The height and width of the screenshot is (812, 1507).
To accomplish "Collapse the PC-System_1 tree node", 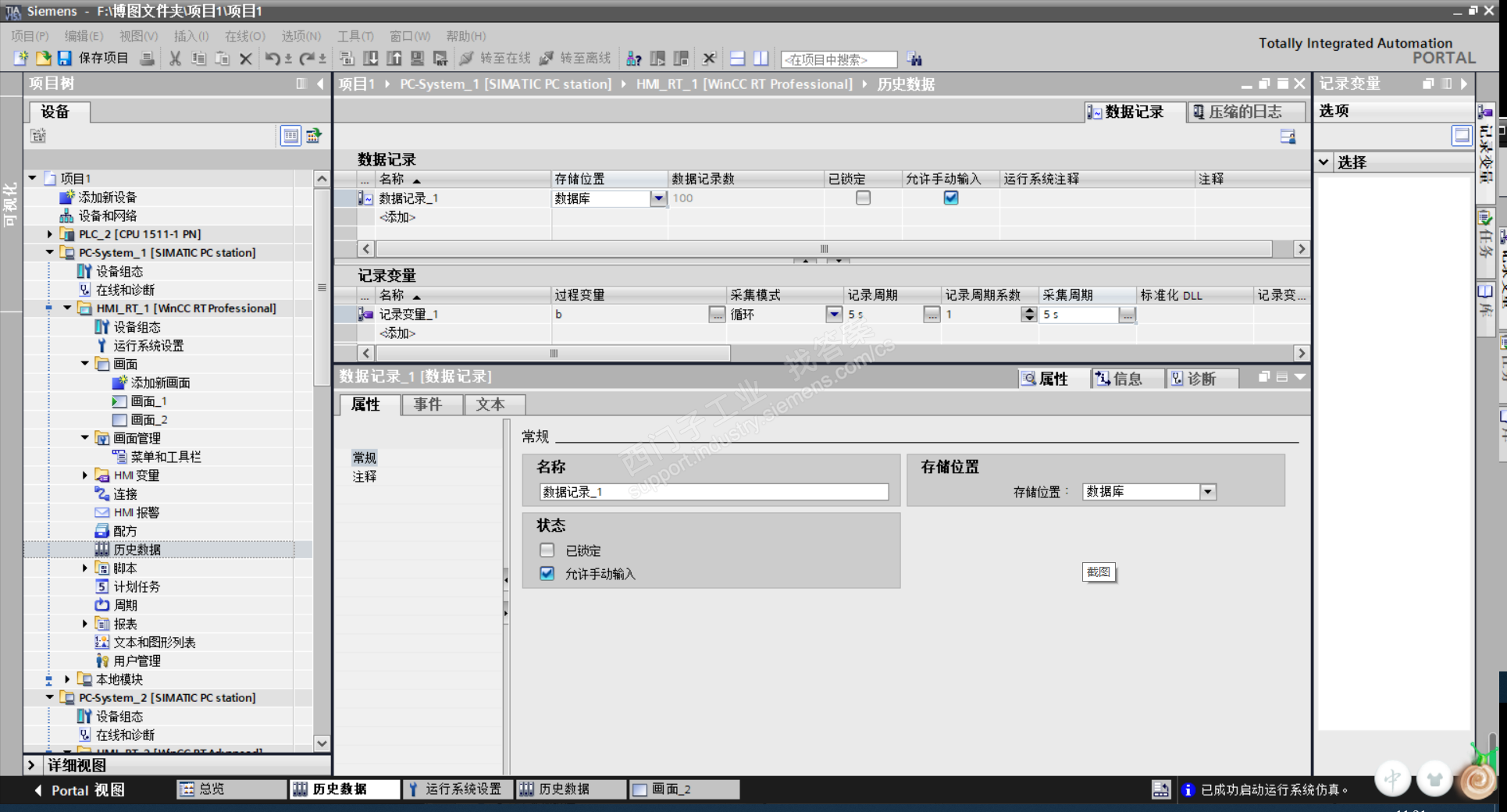I will pyautogui.click(x=50, y=252).
